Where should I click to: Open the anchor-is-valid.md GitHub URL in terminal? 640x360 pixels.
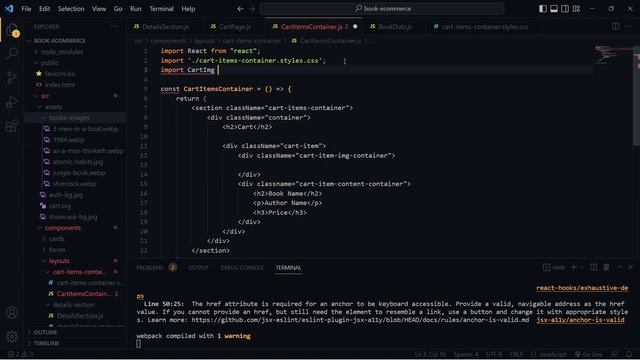[360, 320]
